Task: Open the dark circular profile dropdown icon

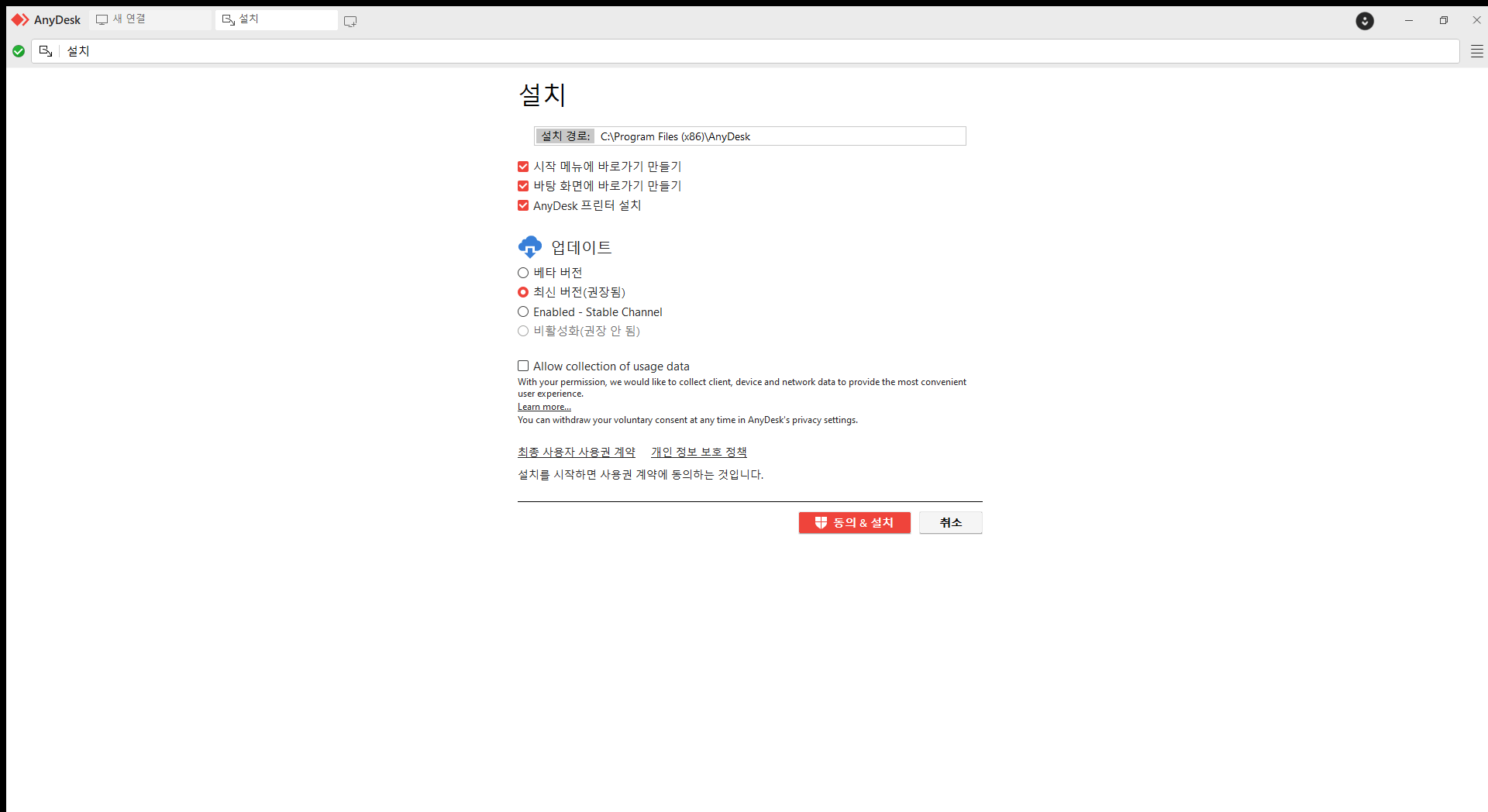Action: tap(1365, 21)
